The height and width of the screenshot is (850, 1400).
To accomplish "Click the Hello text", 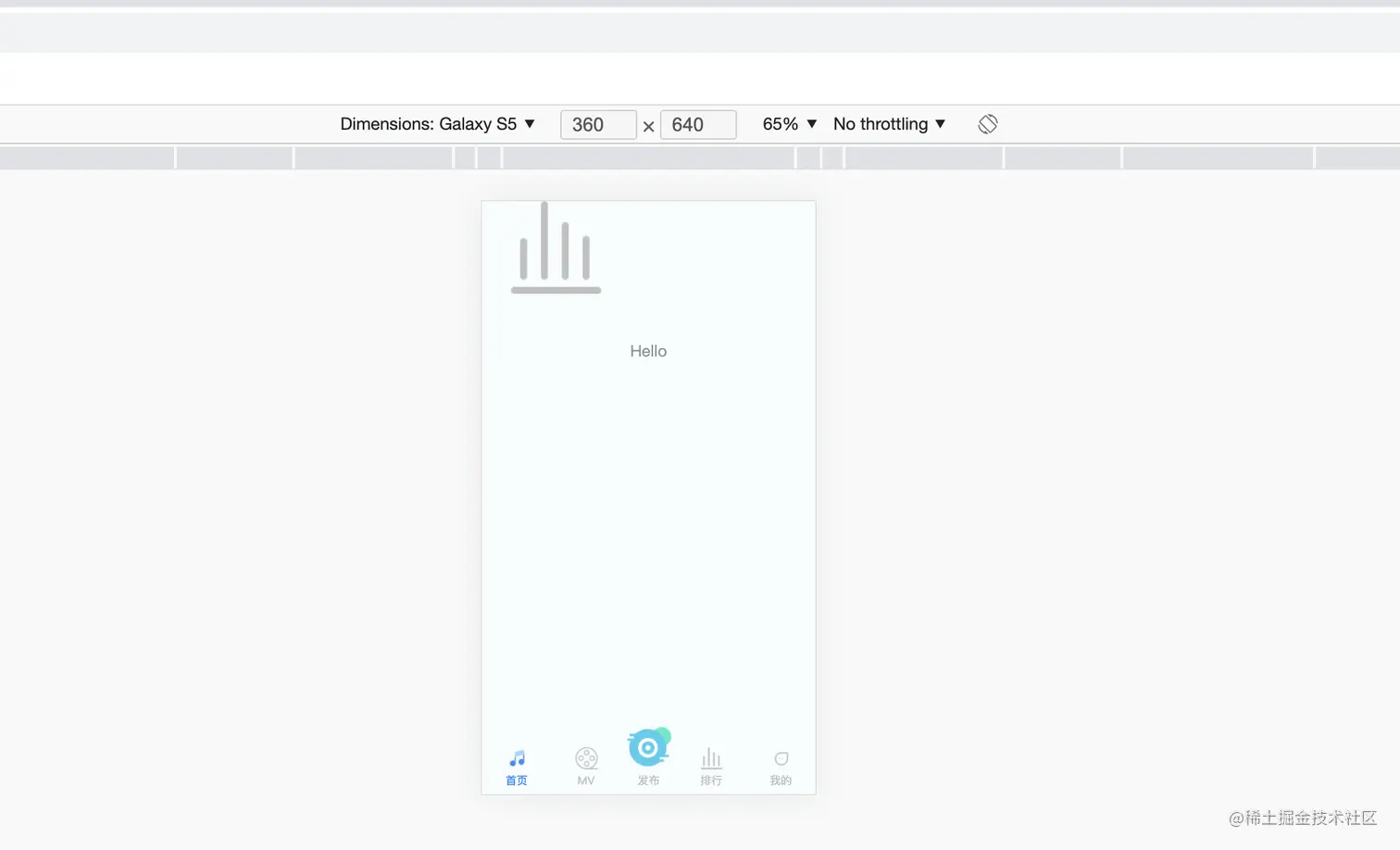I will 648,351.
